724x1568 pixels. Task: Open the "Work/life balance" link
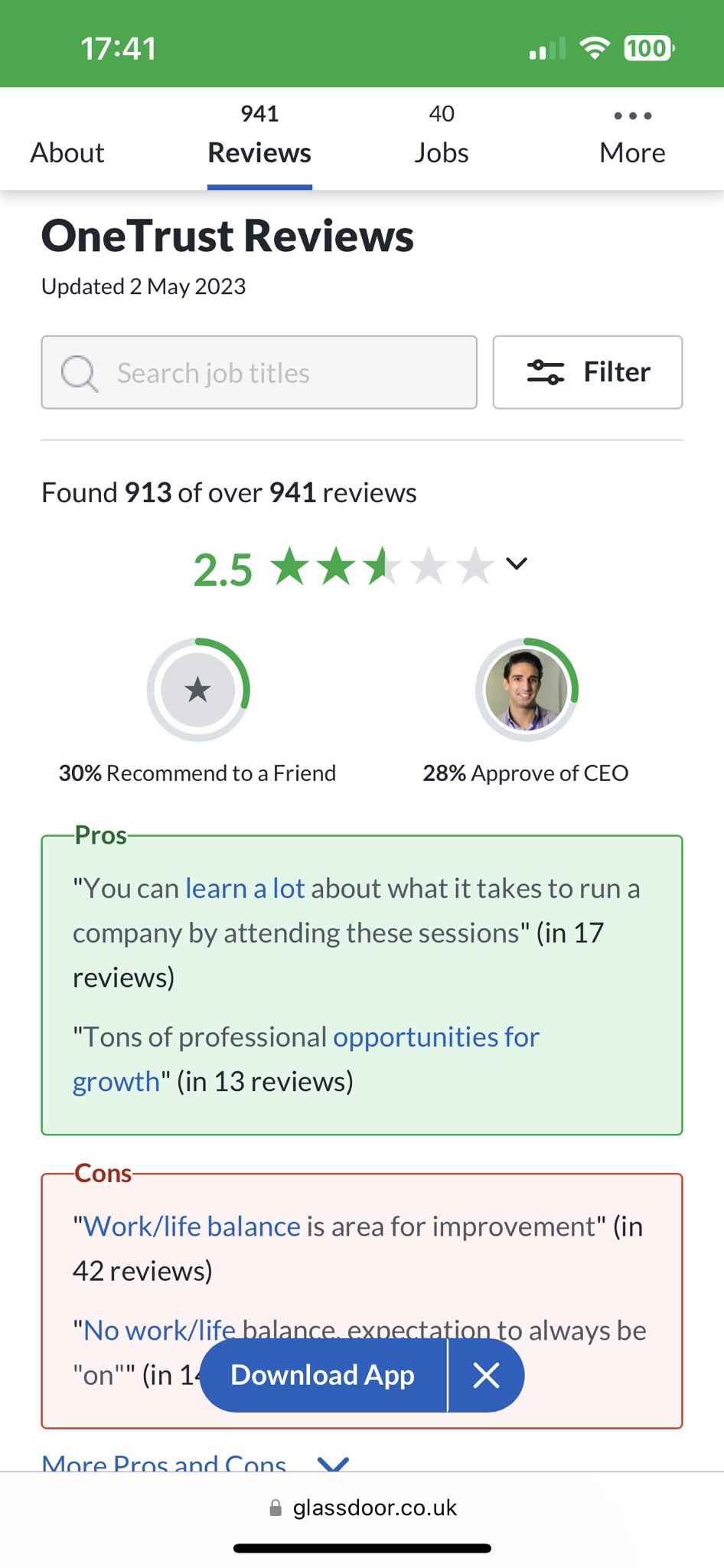pyautogui.click(x=191, y=1227)
